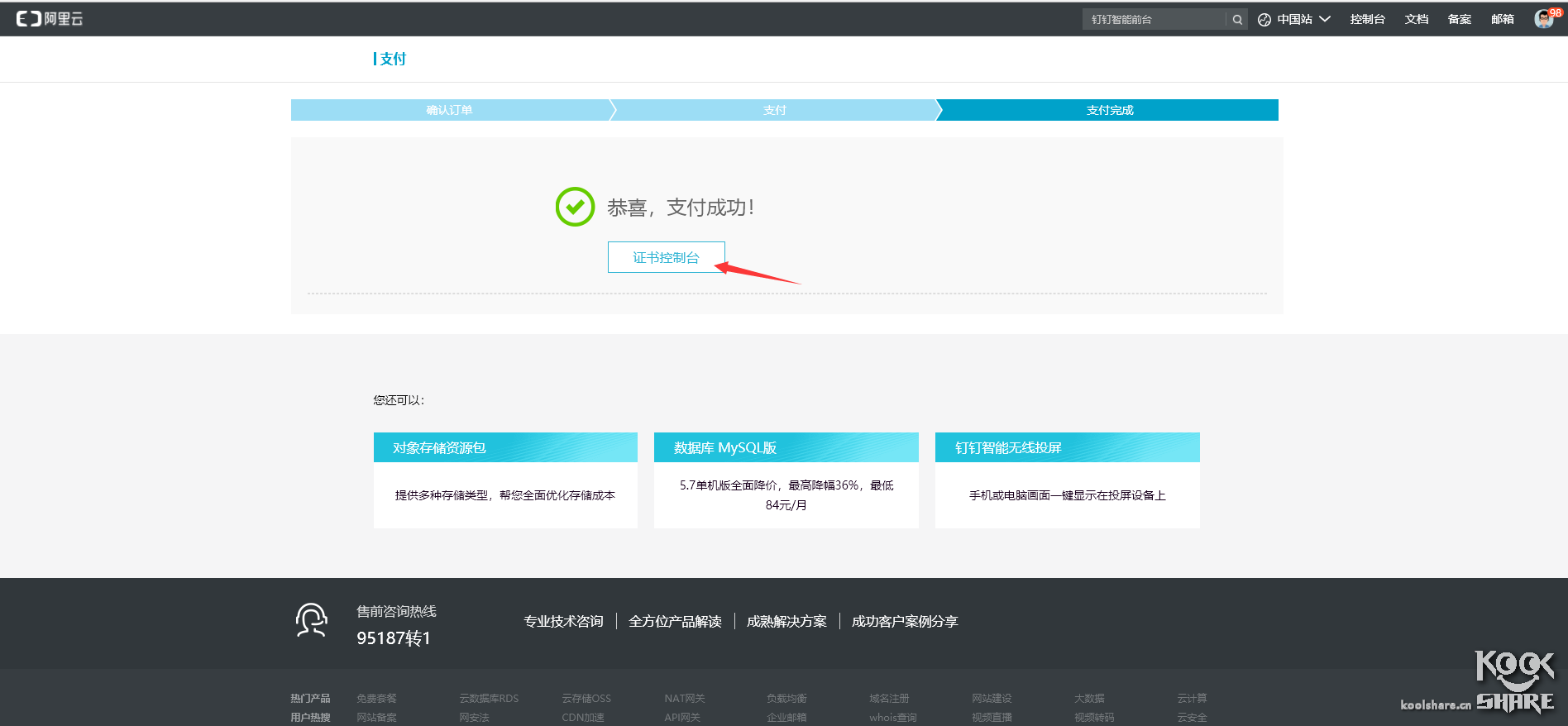Viewport: 1568px width, 726px height.
Task: Click 提供多种存储类型 storage card description
Action: (505, 495)
